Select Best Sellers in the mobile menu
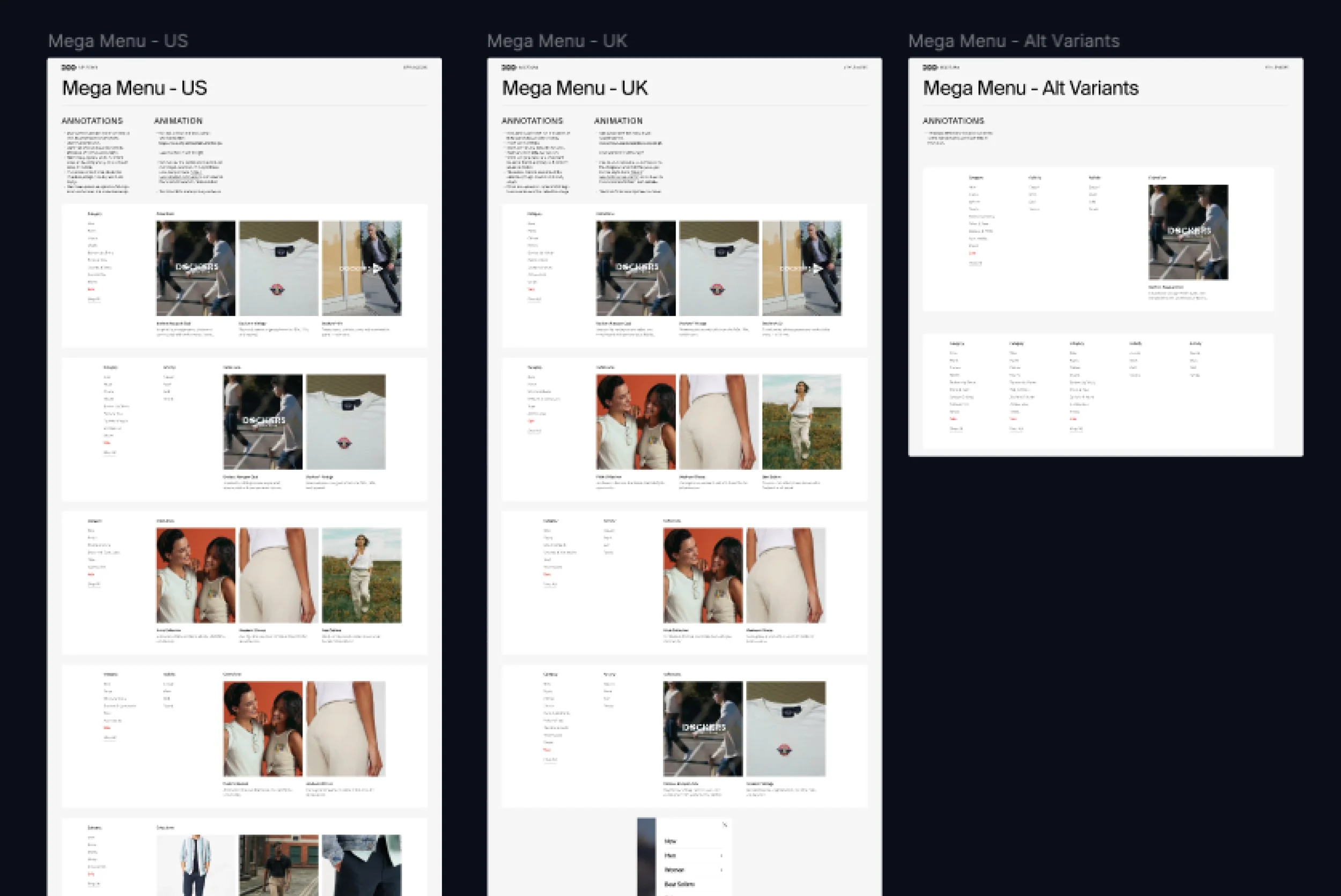The image size is (1341, 896). (x=679, y=884)
